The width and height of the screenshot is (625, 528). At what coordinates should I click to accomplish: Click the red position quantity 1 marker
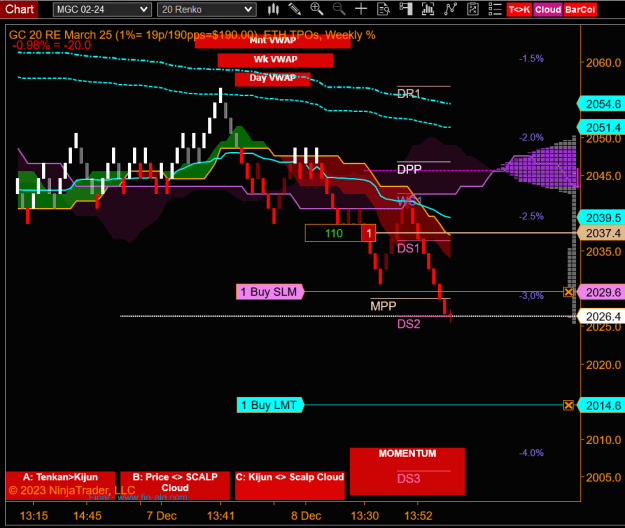tap(369, 233)
